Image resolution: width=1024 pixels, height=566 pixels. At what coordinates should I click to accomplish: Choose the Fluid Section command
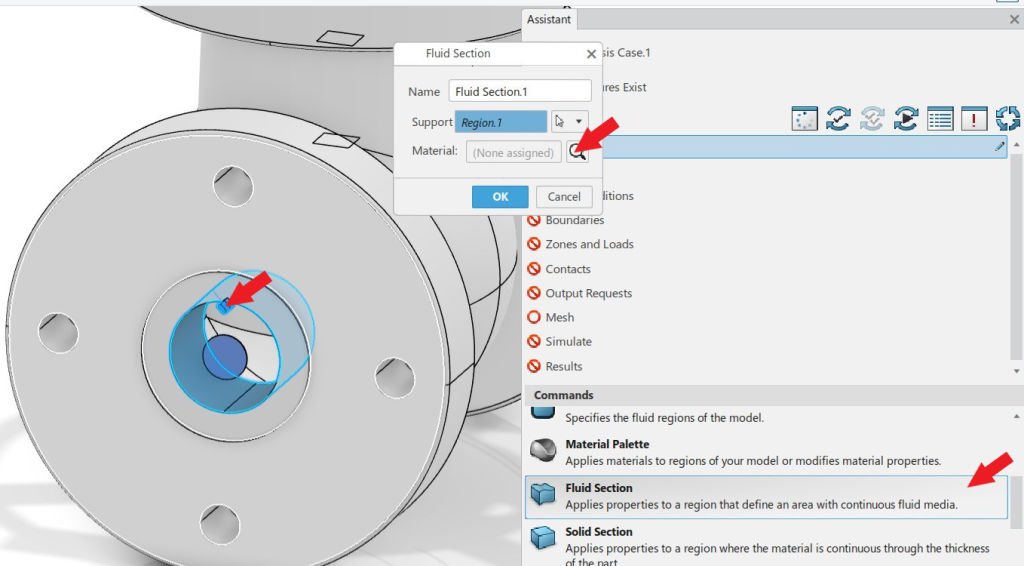(x=767, y=497)
